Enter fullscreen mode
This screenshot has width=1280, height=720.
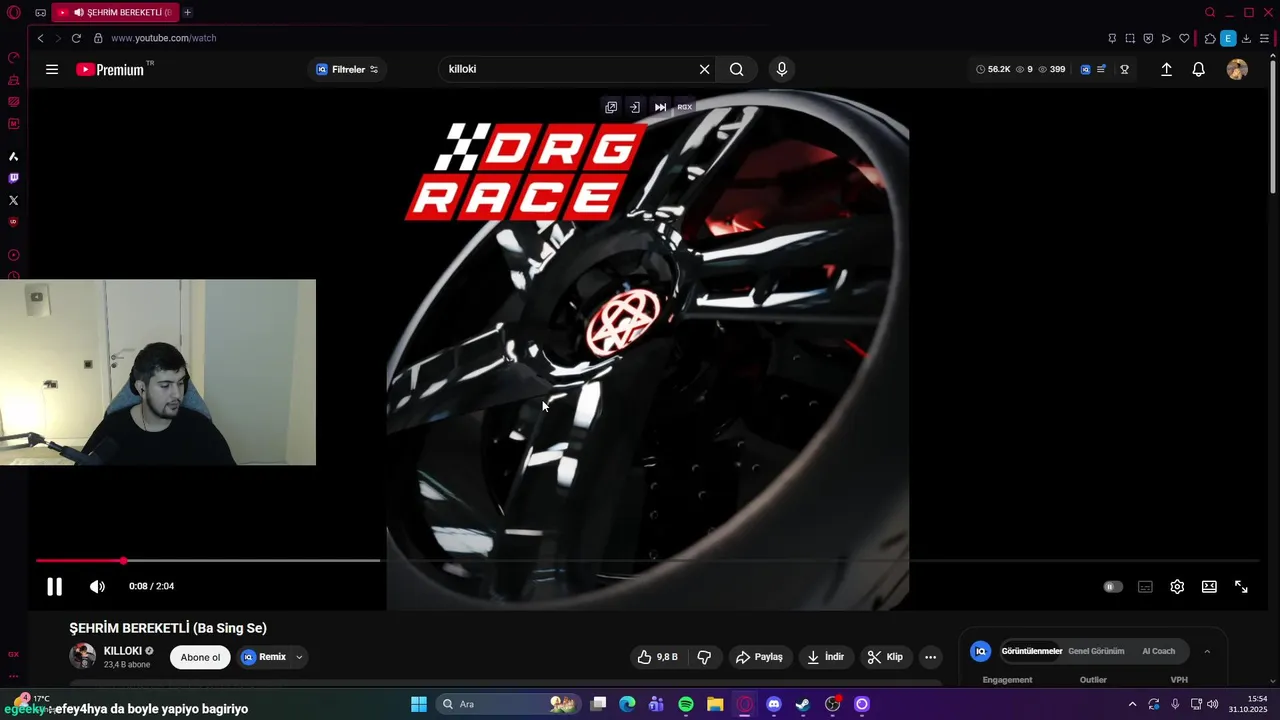1241,586
